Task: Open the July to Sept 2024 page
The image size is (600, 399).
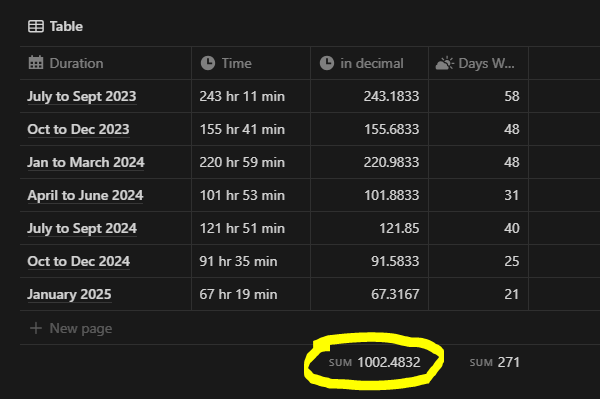Action: pyautogui.click(x=82, y=228)
